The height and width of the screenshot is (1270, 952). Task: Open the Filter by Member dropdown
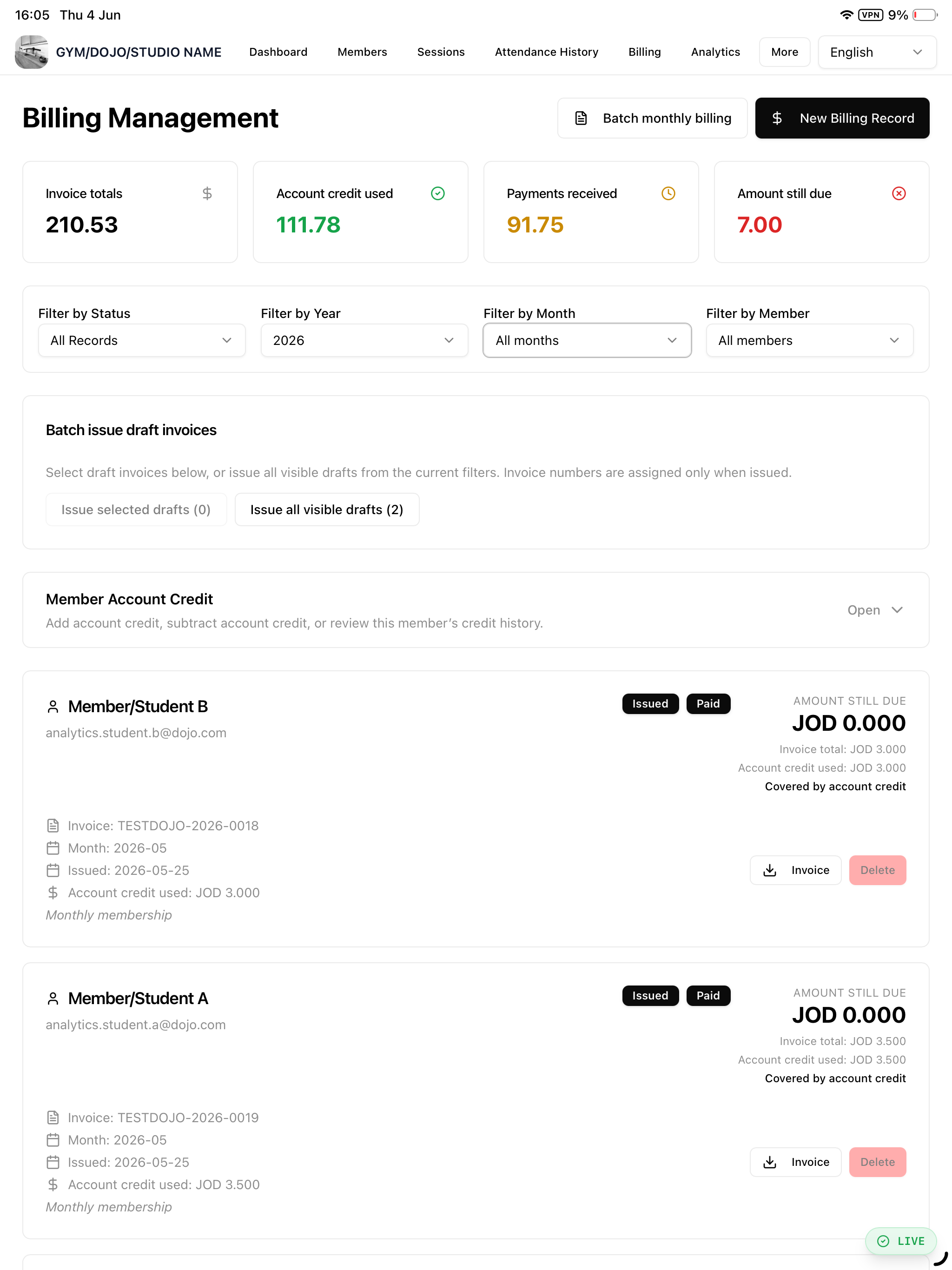pos(810,340)
